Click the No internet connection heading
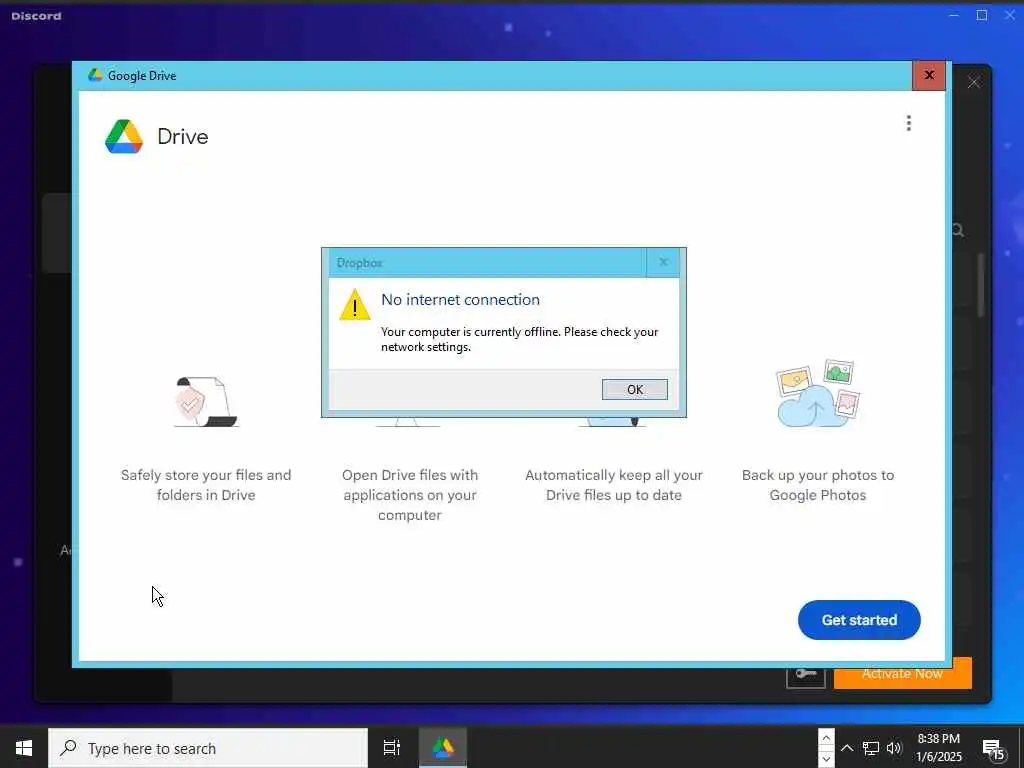 pos(460,300)
